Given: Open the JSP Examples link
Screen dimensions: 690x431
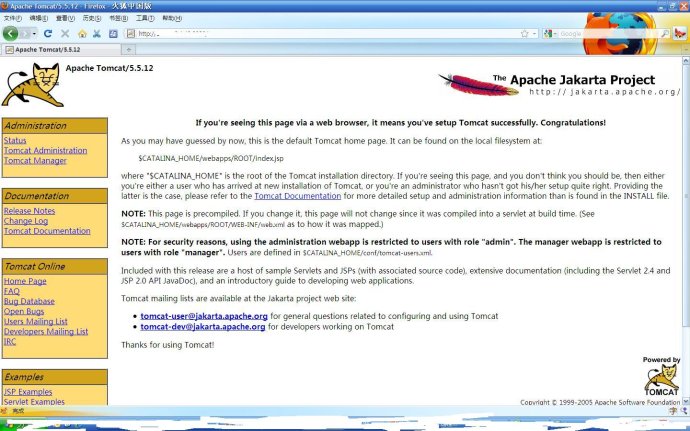Looking at the screenshot, I should [x=28, y=392].
